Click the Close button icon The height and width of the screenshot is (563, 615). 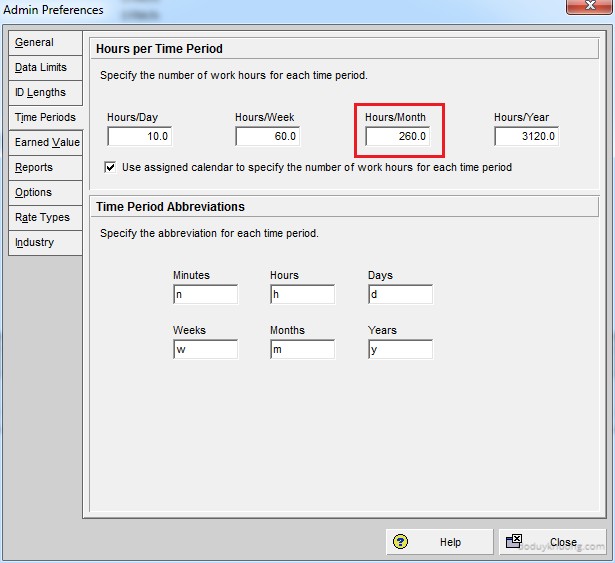pyautogui.click(x=515, y=542)
